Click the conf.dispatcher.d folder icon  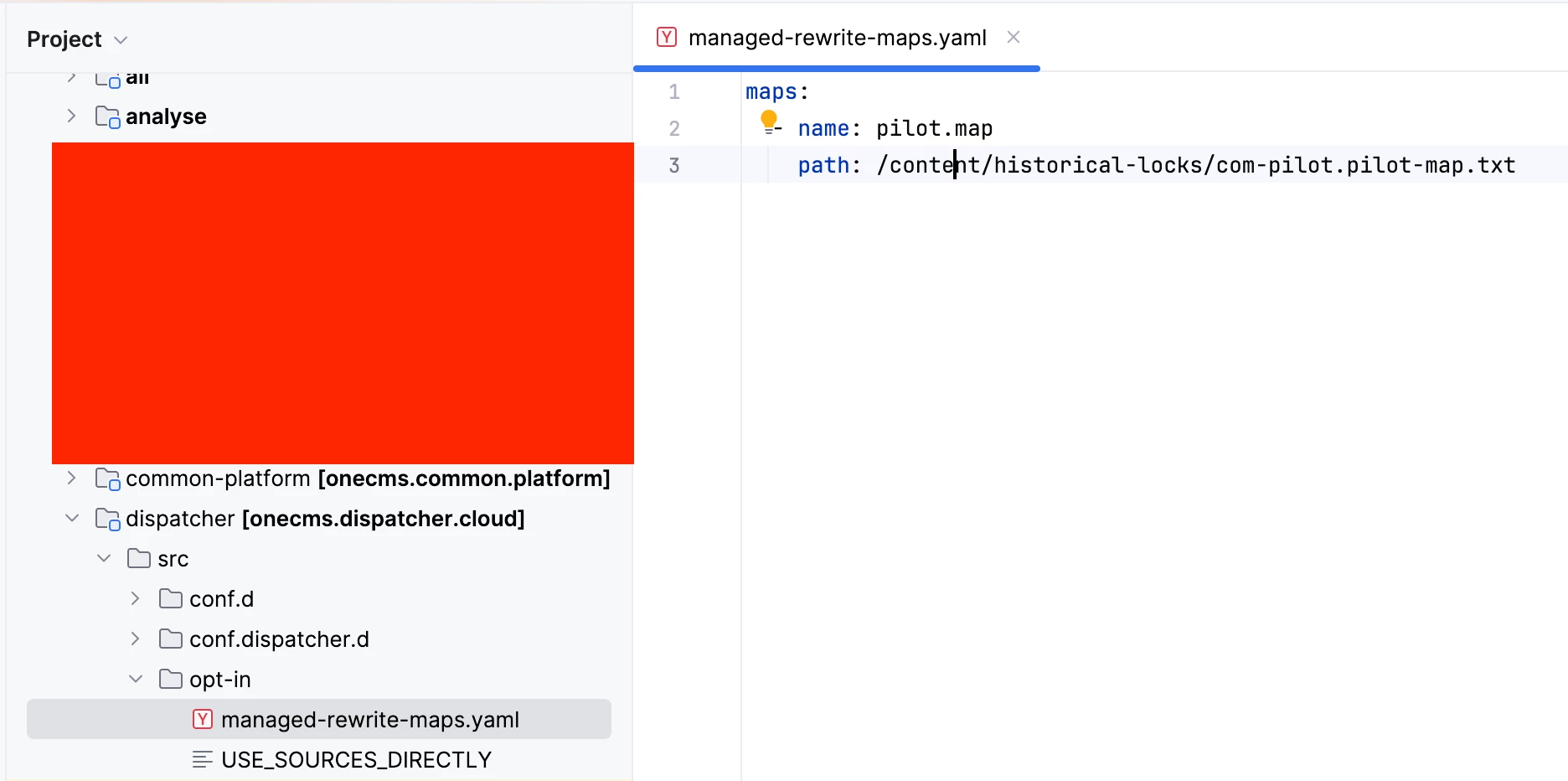point(171,639)
